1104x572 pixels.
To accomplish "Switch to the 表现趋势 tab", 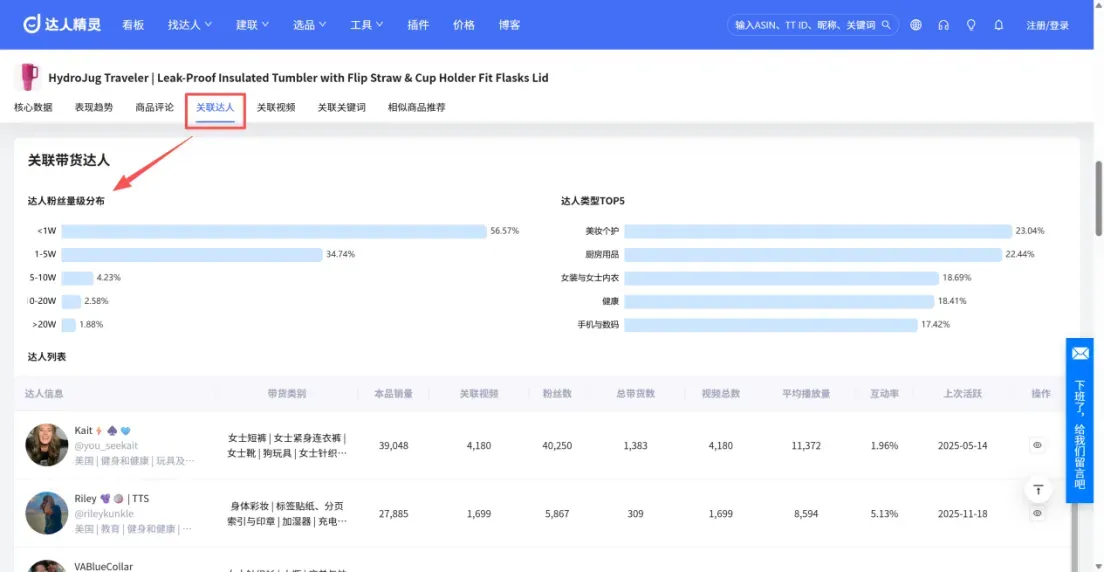I will tap(94, 108).
